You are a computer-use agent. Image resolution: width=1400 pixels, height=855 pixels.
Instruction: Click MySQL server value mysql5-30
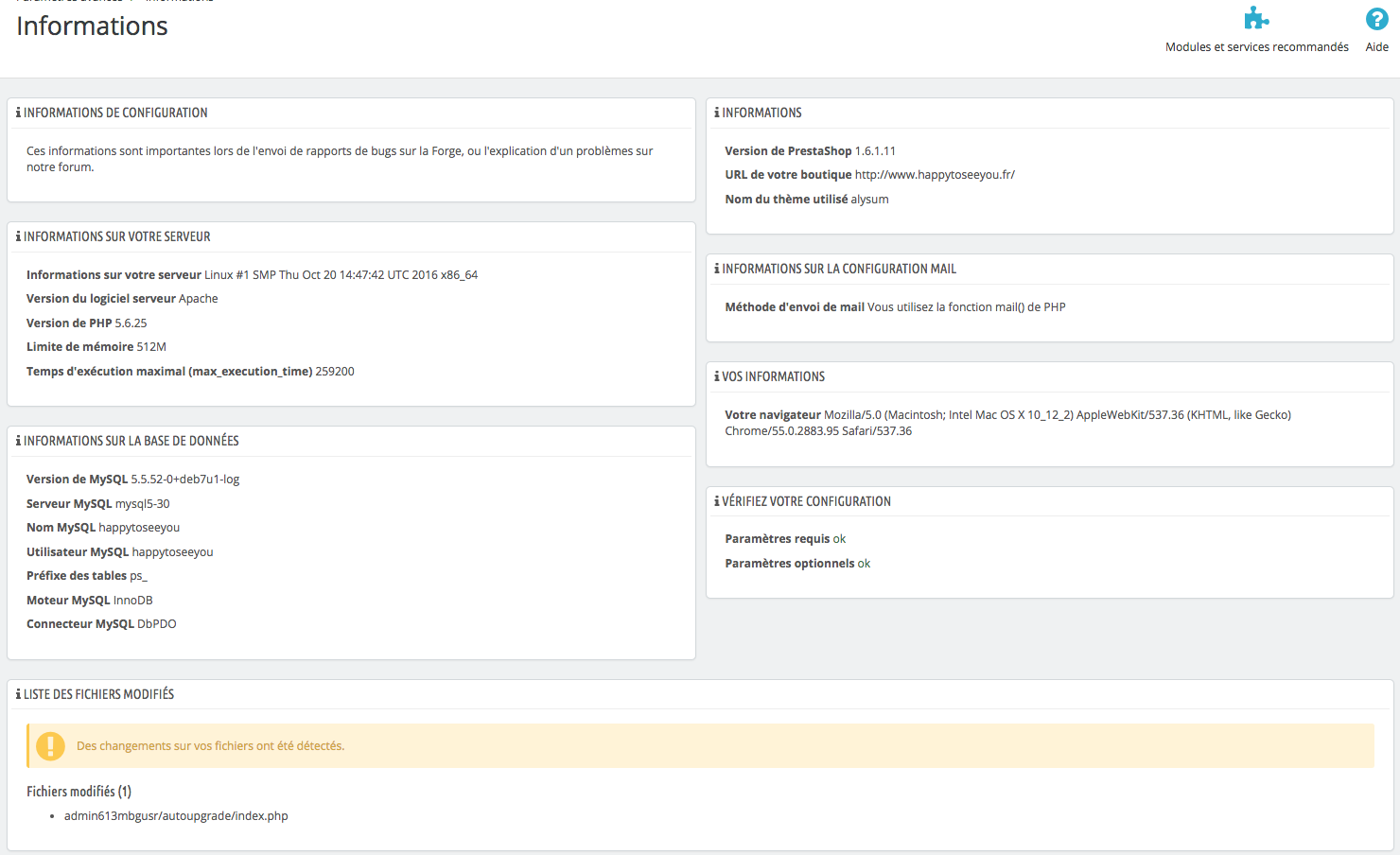143,503
